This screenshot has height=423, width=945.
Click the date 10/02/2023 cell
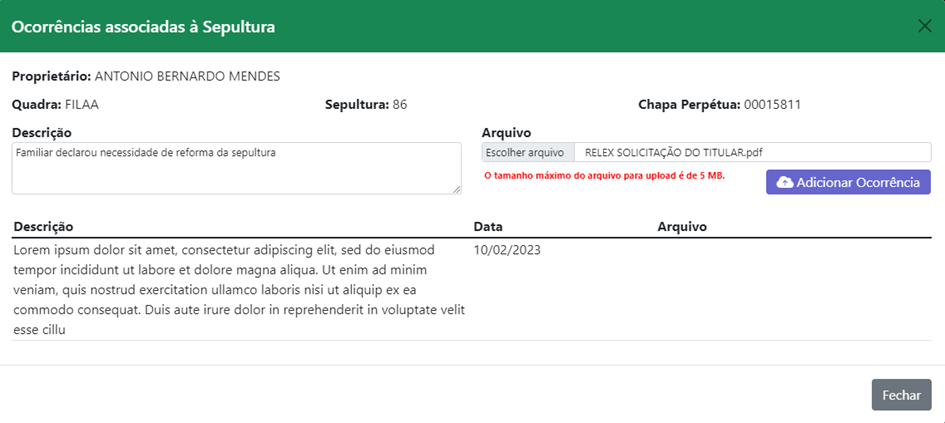click(x=507, y=250)
